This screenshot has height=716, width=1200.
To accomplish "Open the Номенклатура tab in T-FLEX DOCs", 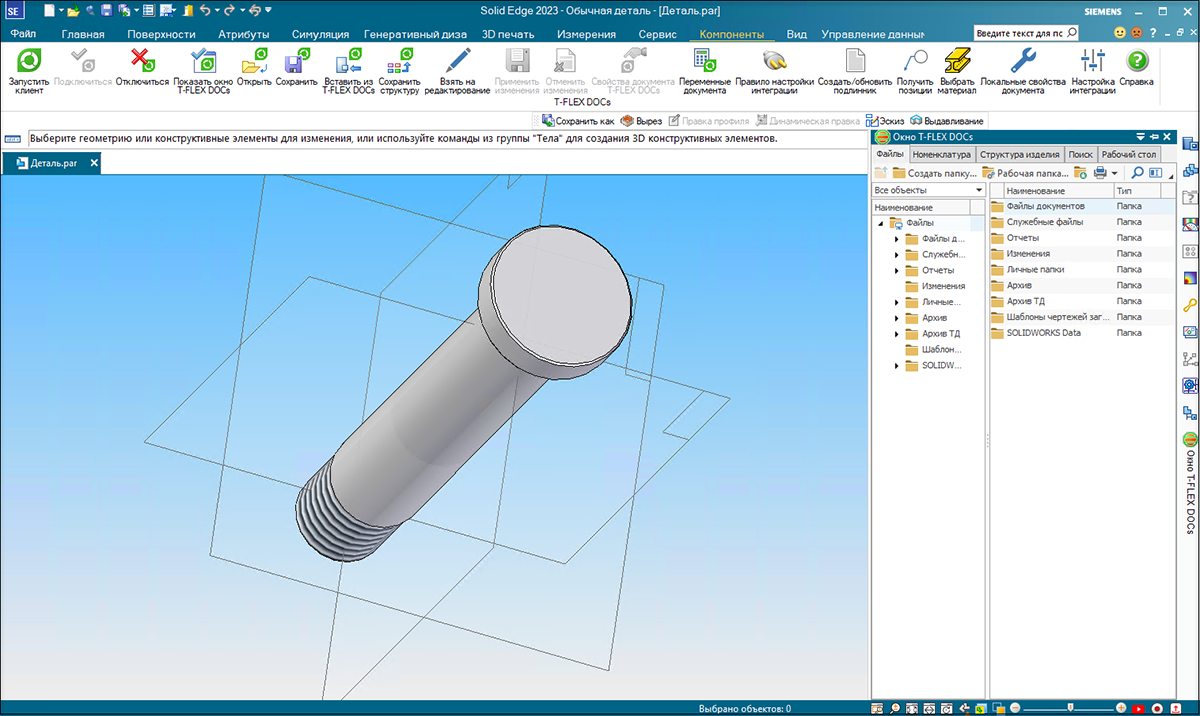I will click(941, 155).
